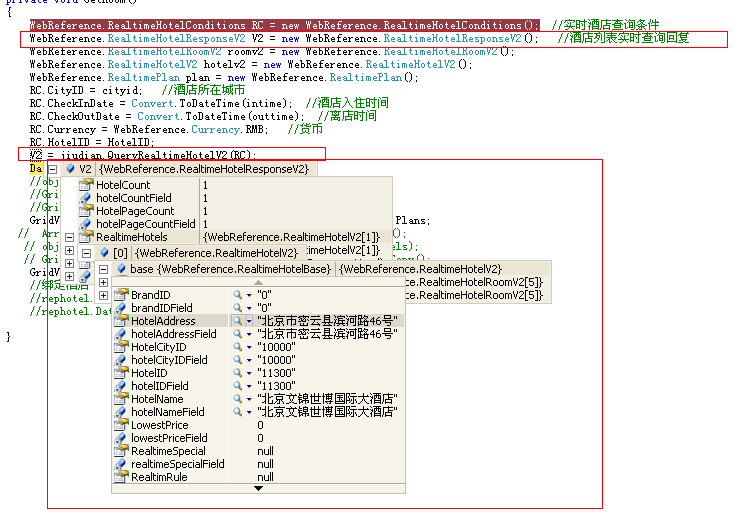Click the [0] array element icon
Screen dimensions: 747x522
[104, 252]
